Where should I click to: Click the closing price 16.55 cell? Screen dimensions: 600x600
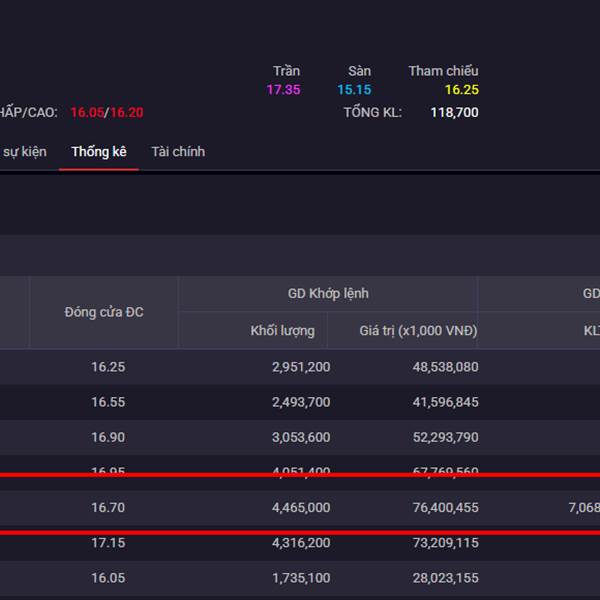[x=108, y=402]
